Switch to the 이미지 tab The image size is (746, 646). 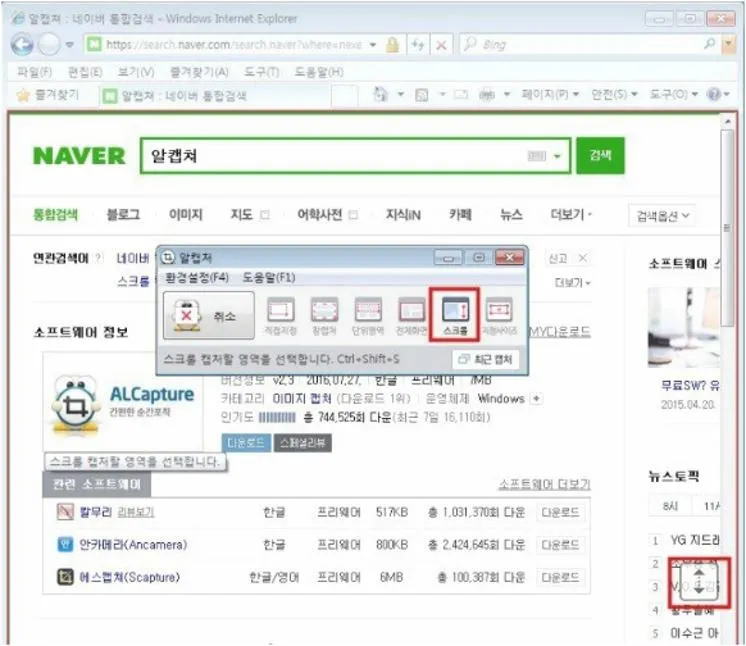click(186, 215)
